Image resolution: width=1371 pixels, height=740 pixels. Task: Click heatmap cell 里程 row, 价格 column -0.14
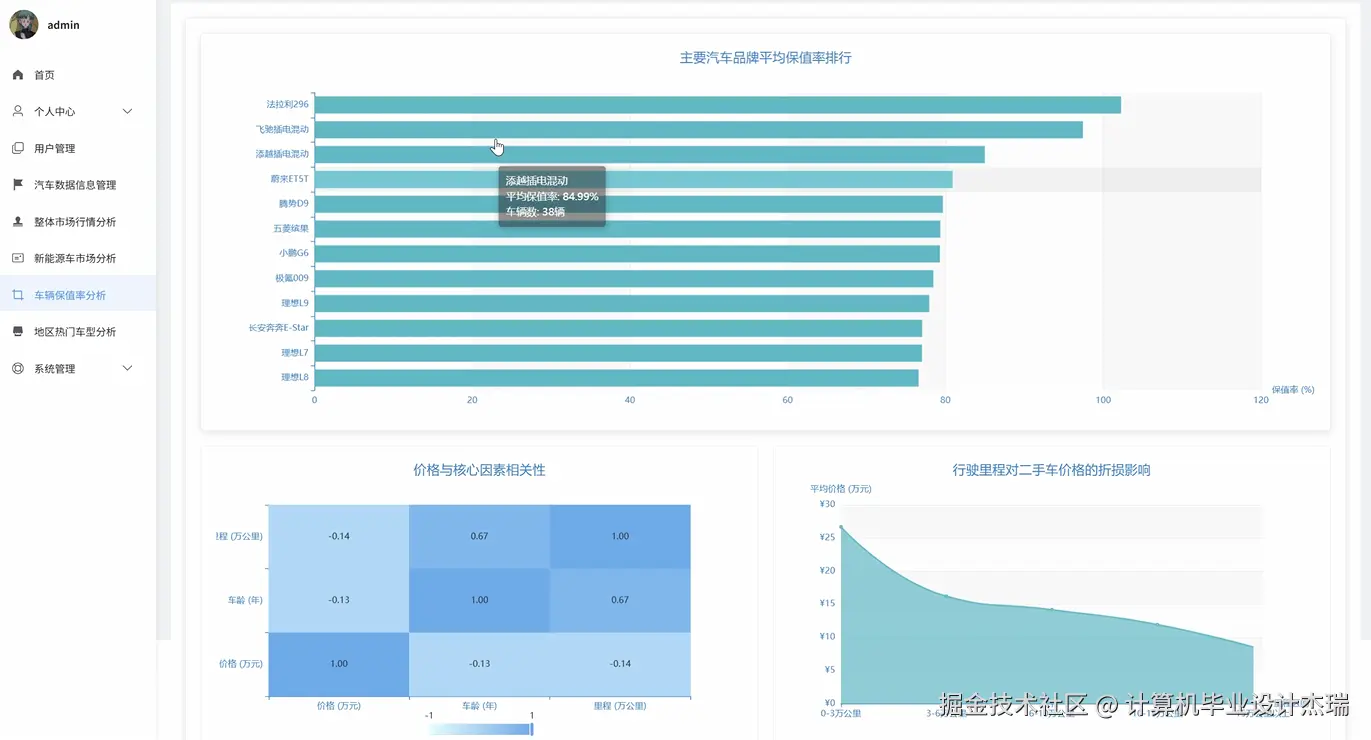(338, 536)
